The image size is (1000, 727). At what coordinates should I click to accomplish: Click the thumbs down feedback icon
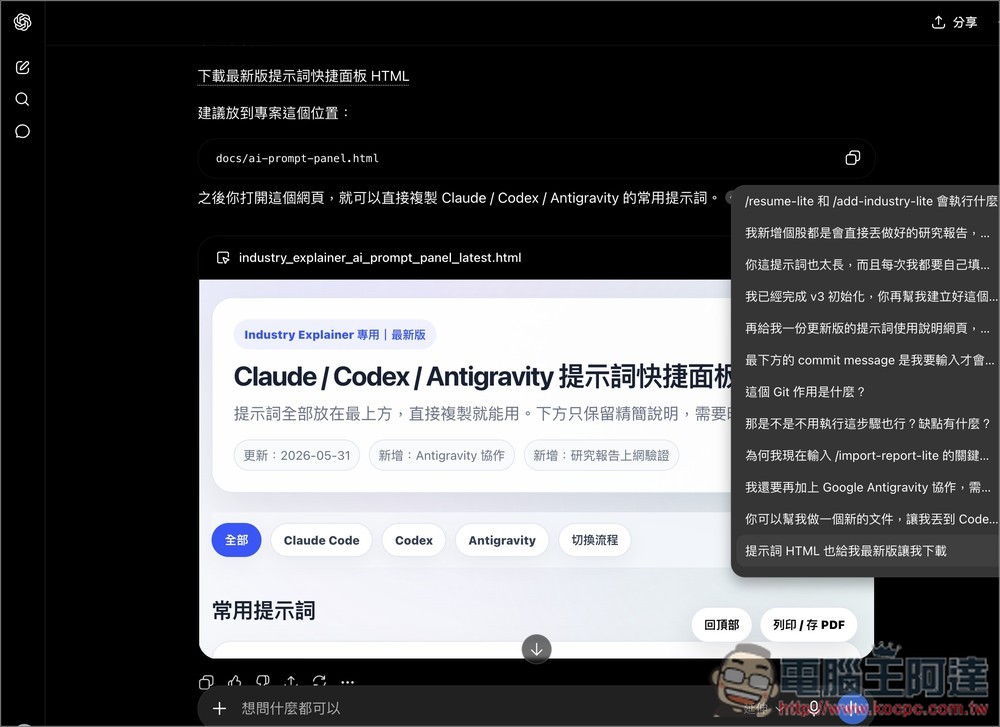pos(263,682)
